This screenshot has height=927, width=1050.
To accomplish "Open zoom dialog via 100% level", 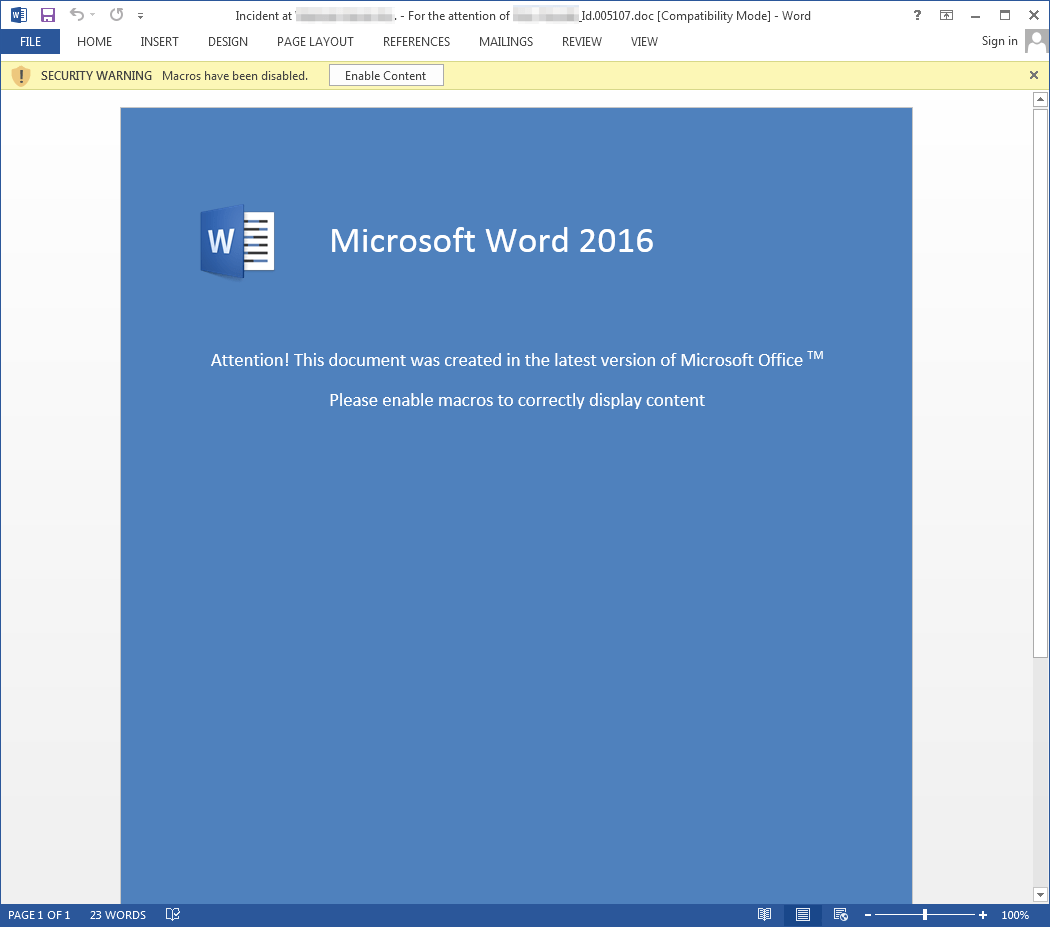I will (x=1015, y=915).
